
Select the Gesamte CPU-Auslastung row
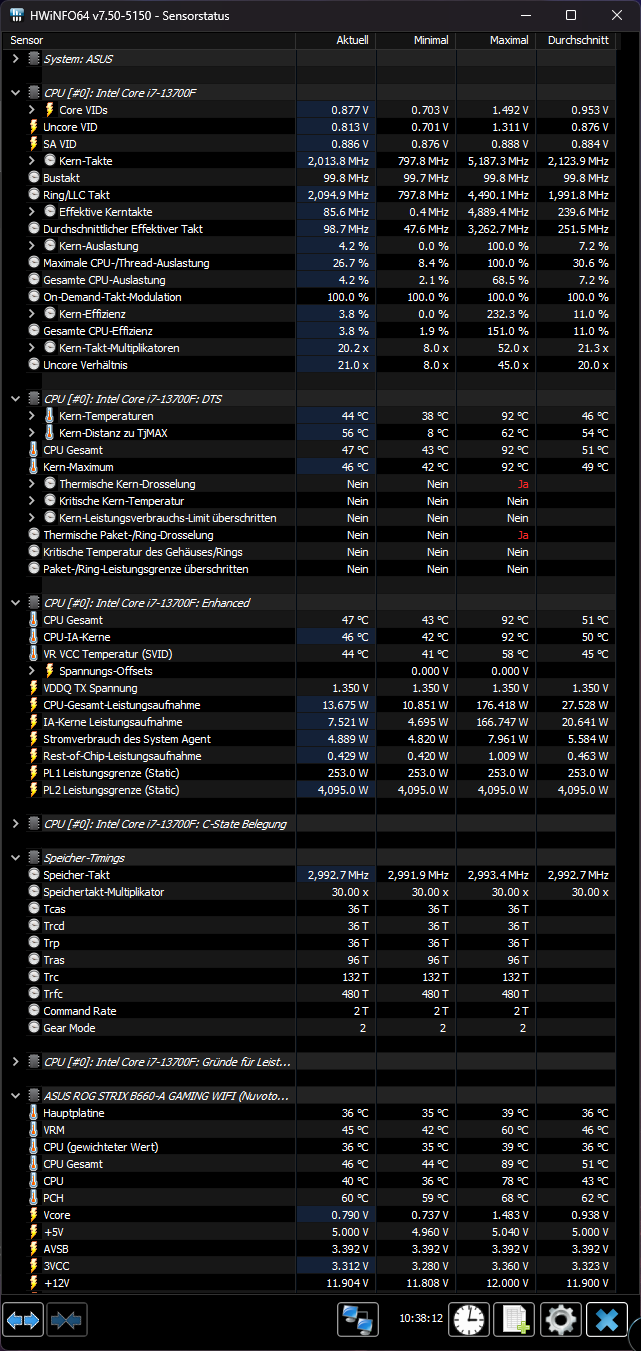click(309, 280)
